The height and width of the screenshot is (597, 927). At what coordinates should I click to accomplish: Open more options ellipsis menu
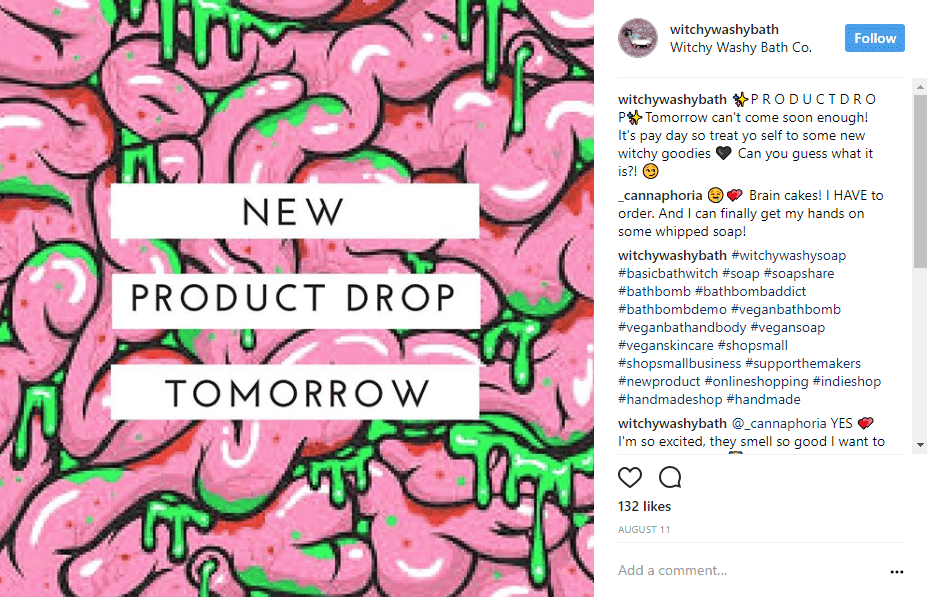point(897,572)
